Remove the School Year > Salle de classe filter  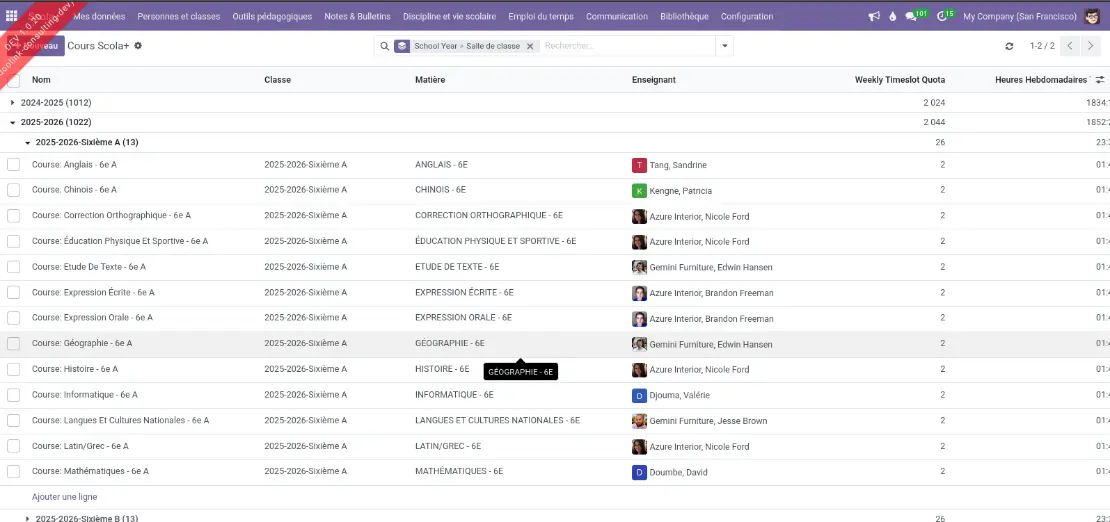click(530, 46)
